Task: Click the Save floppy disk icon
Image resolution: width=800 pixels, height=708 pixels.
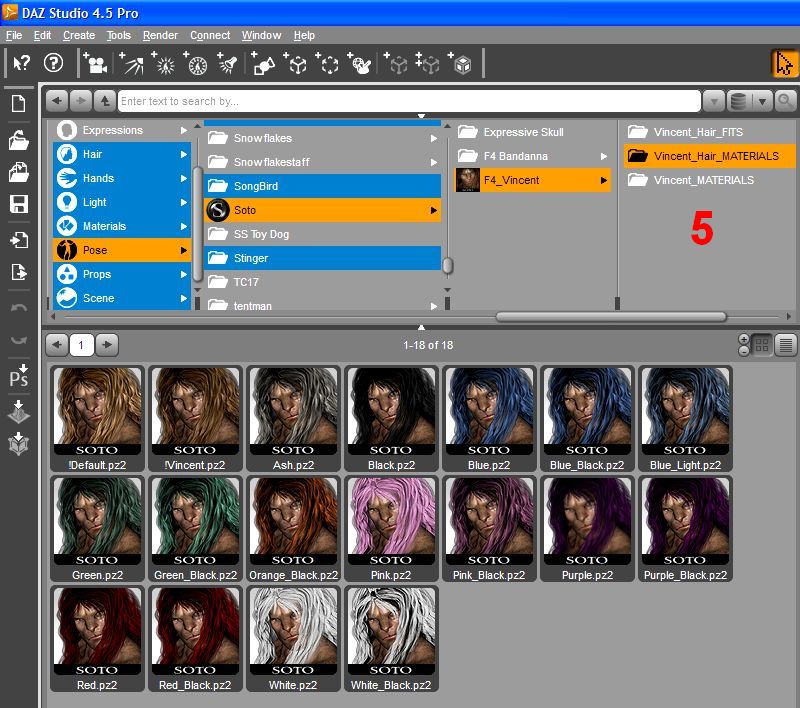Action: (19, 204)
